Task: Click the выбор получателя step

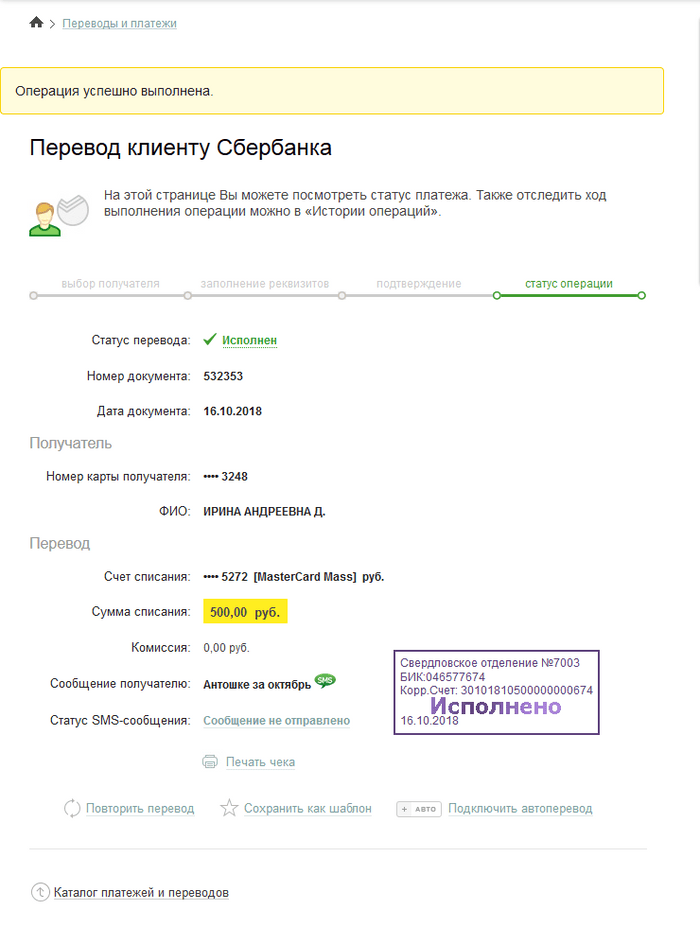Action: (110, 284)
